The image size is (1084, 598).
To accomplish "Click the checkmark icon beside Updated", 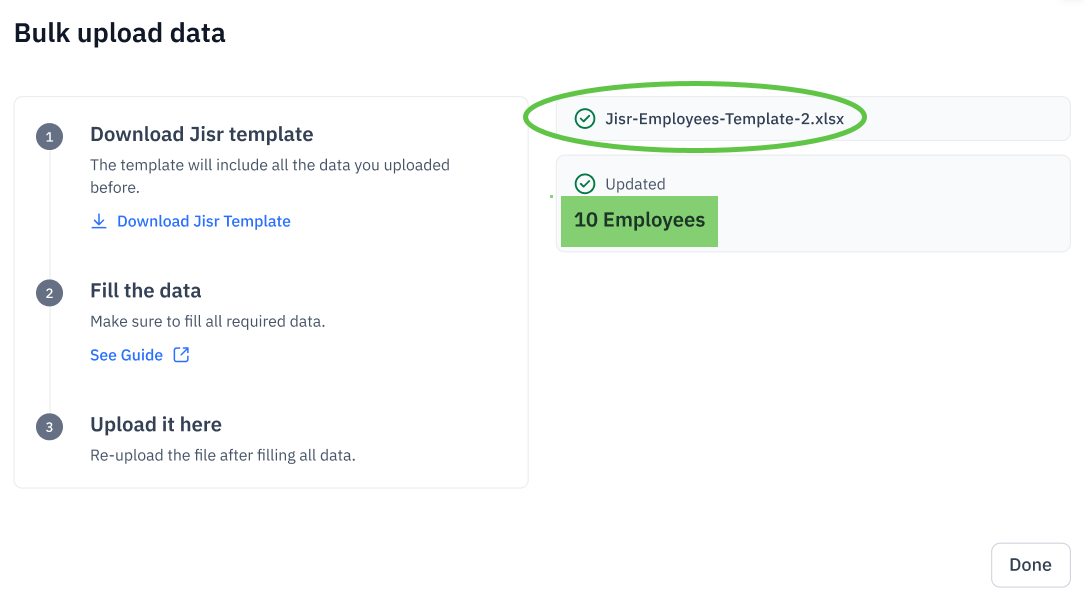I will 585,184.
